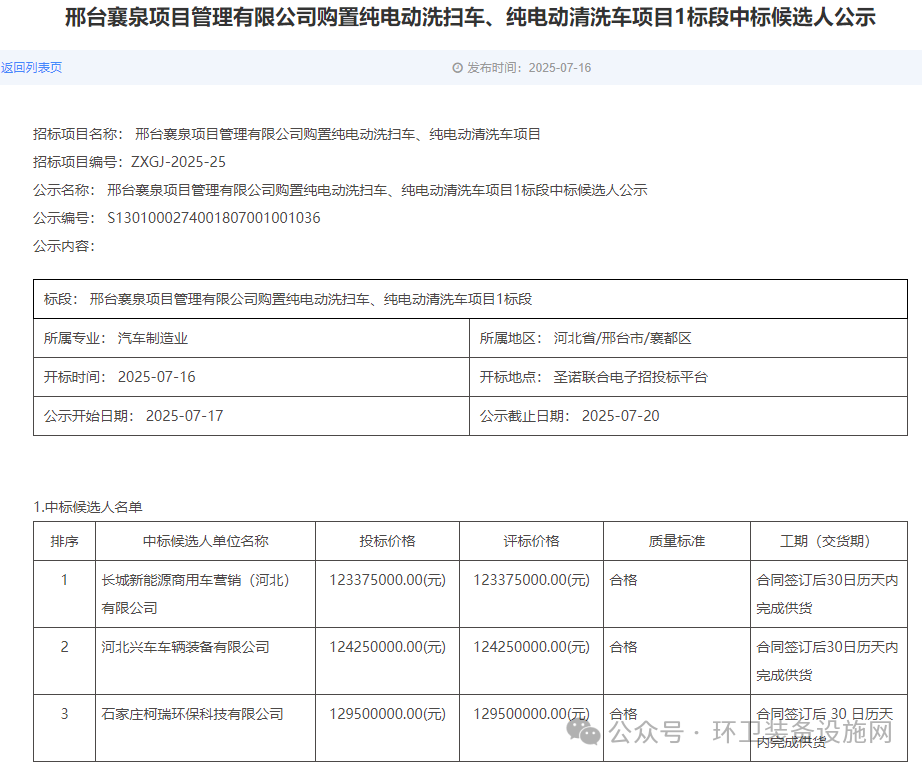Screen dimensions: 922x769
Task: Click delivery term of first candidate row
Action: 829,594
